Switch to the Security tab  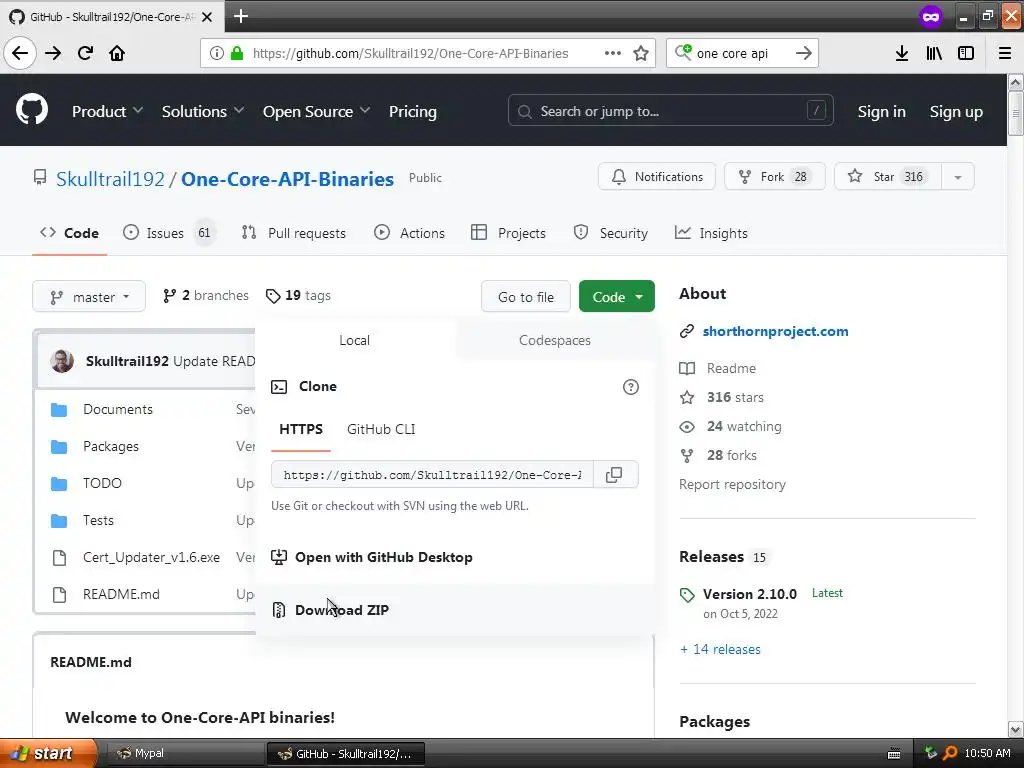(611, 233)
